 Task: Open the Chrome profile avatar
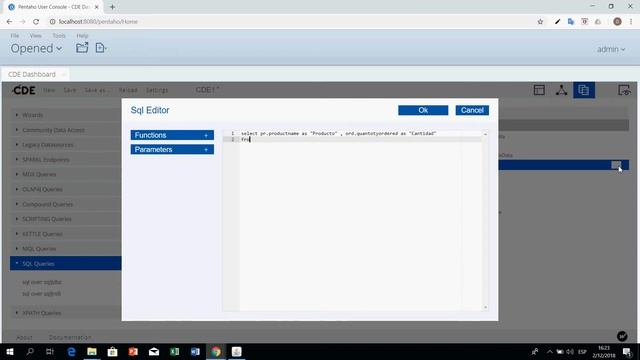617,22
